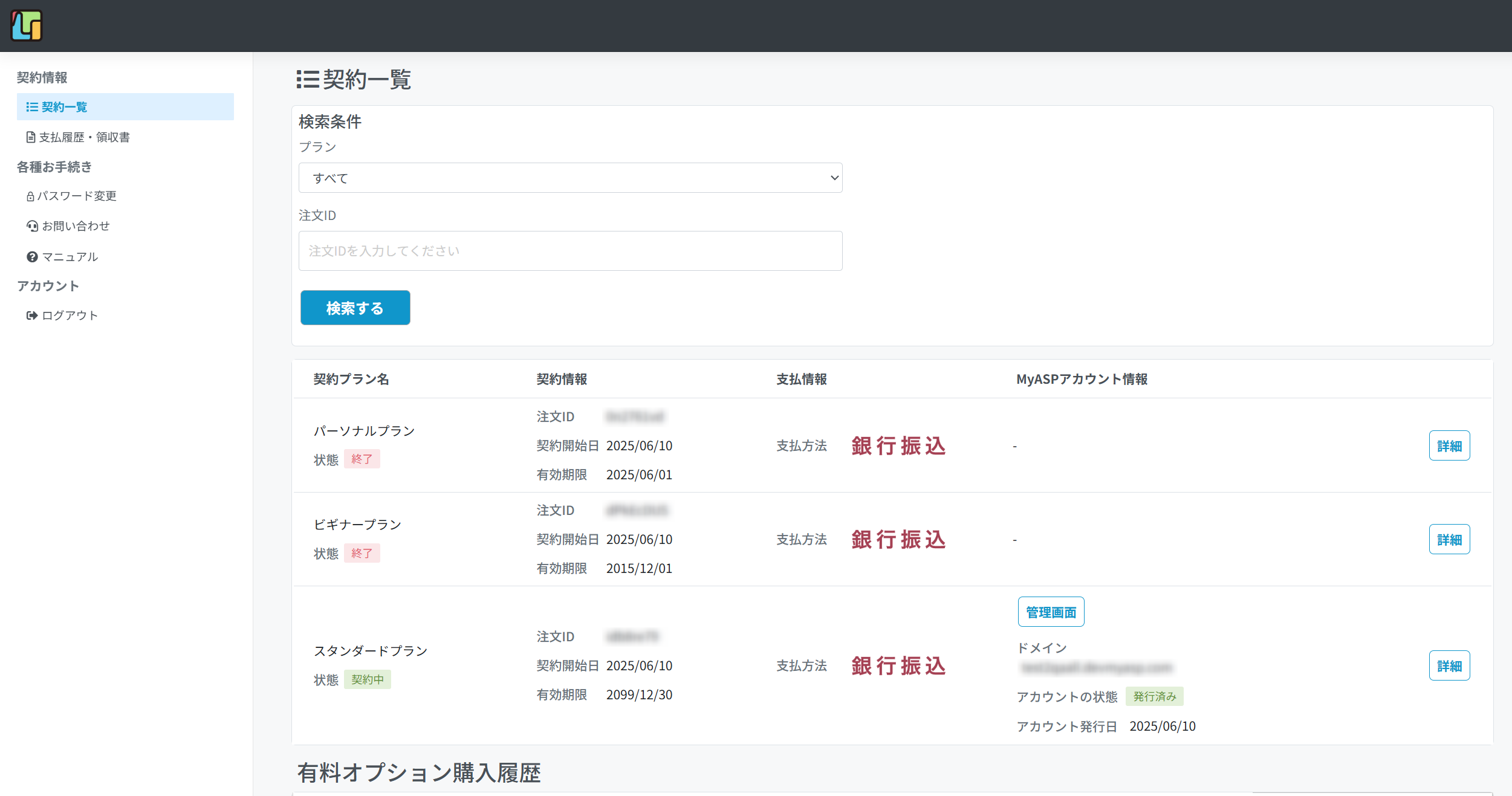1512x796 pixels.
Task: Click the chevron arrow of plan selector
Action: (834, 178)
